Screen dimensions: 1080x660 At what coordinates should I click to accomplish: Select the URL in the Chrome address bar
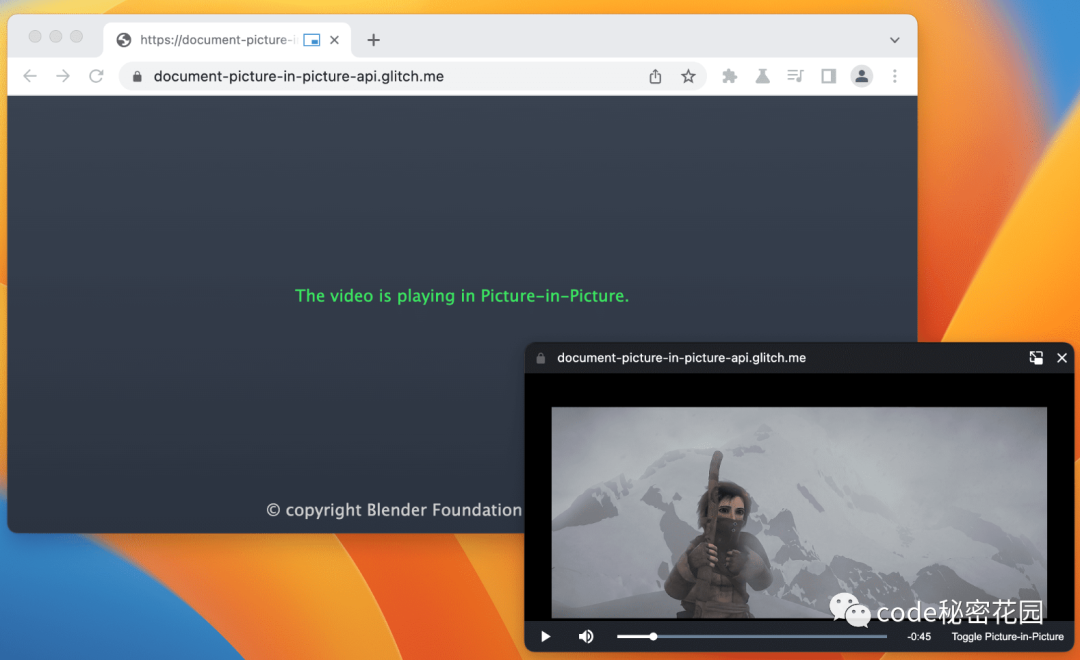coord(298,76)
